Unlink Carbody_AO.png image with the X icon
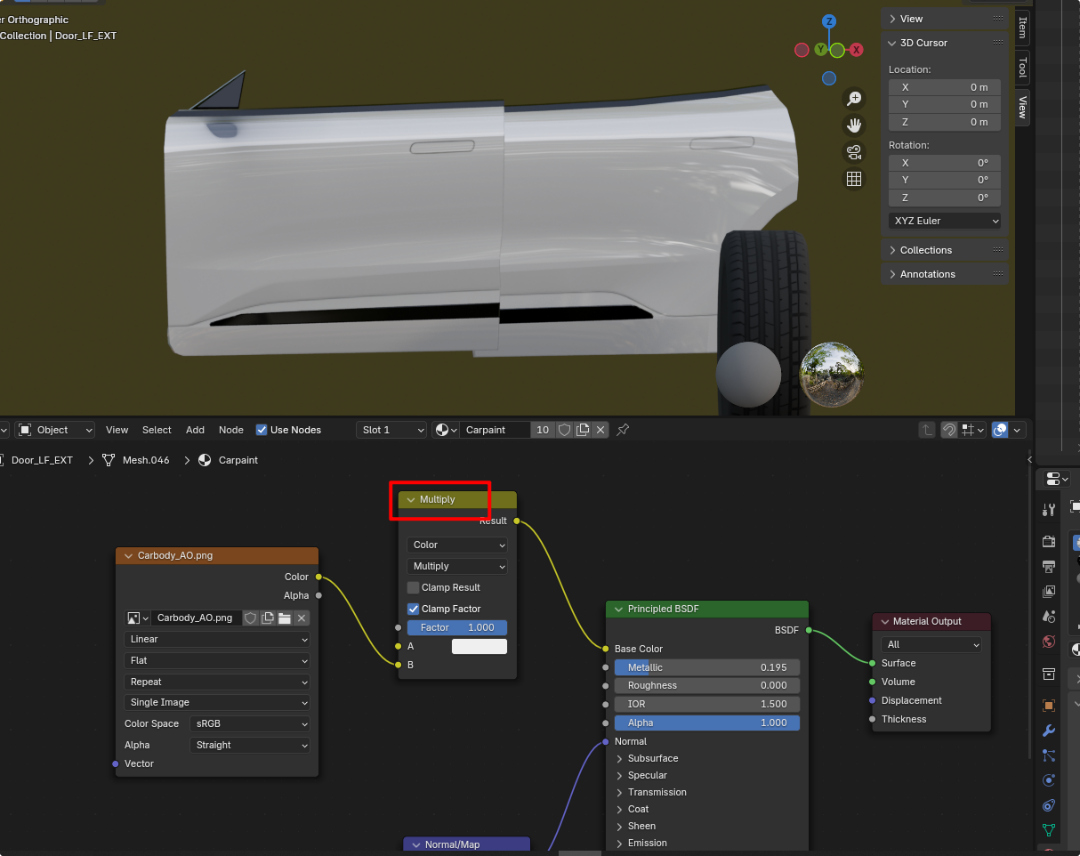1080x856 pixels. point(301,618)
